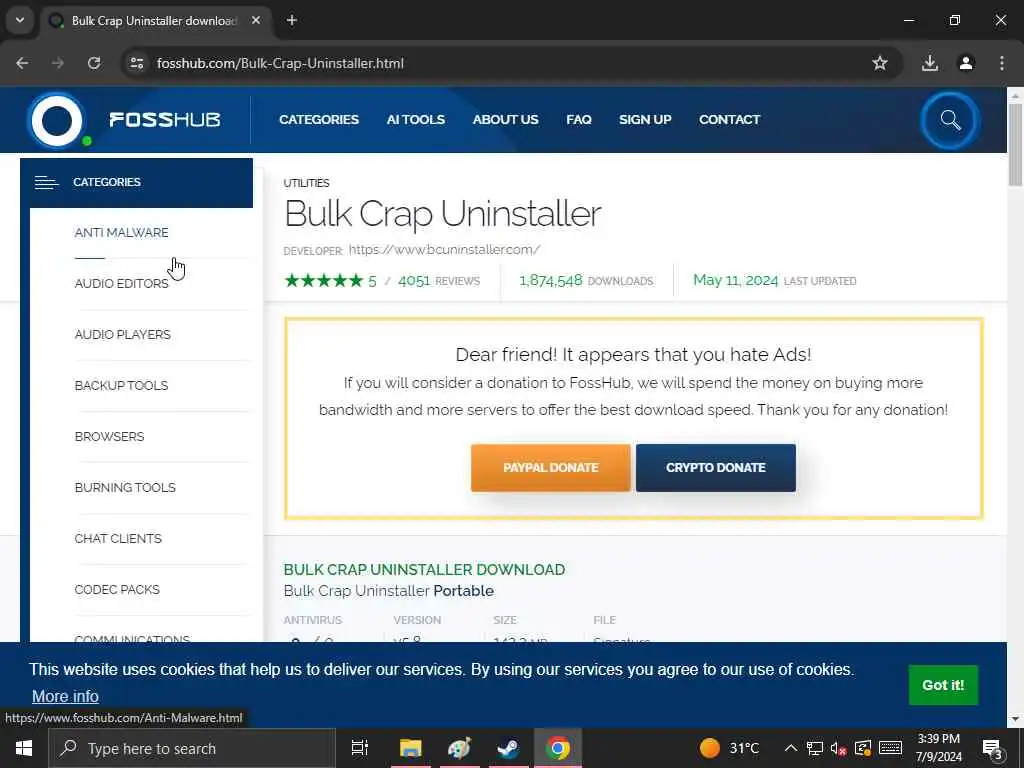Close the Bulk Crap Uninstaller tab

256,20
